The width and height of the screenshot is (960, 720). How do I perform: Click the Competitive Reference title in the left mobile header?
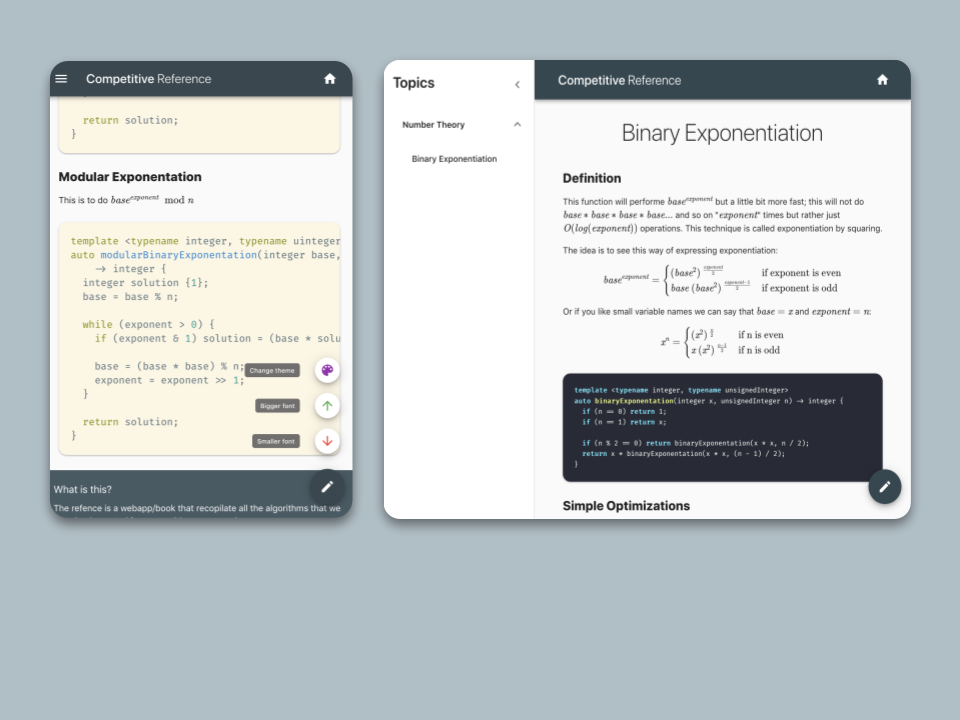pos(148,79)
